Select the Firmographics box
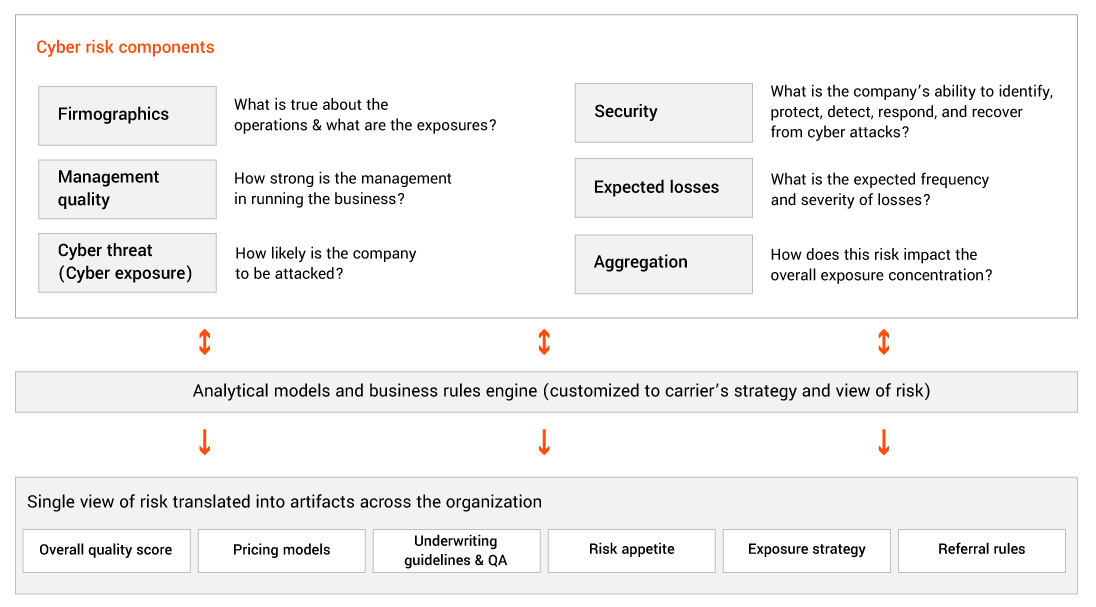The height and width of the screenshot is (607, 1096). pos(127,115)
